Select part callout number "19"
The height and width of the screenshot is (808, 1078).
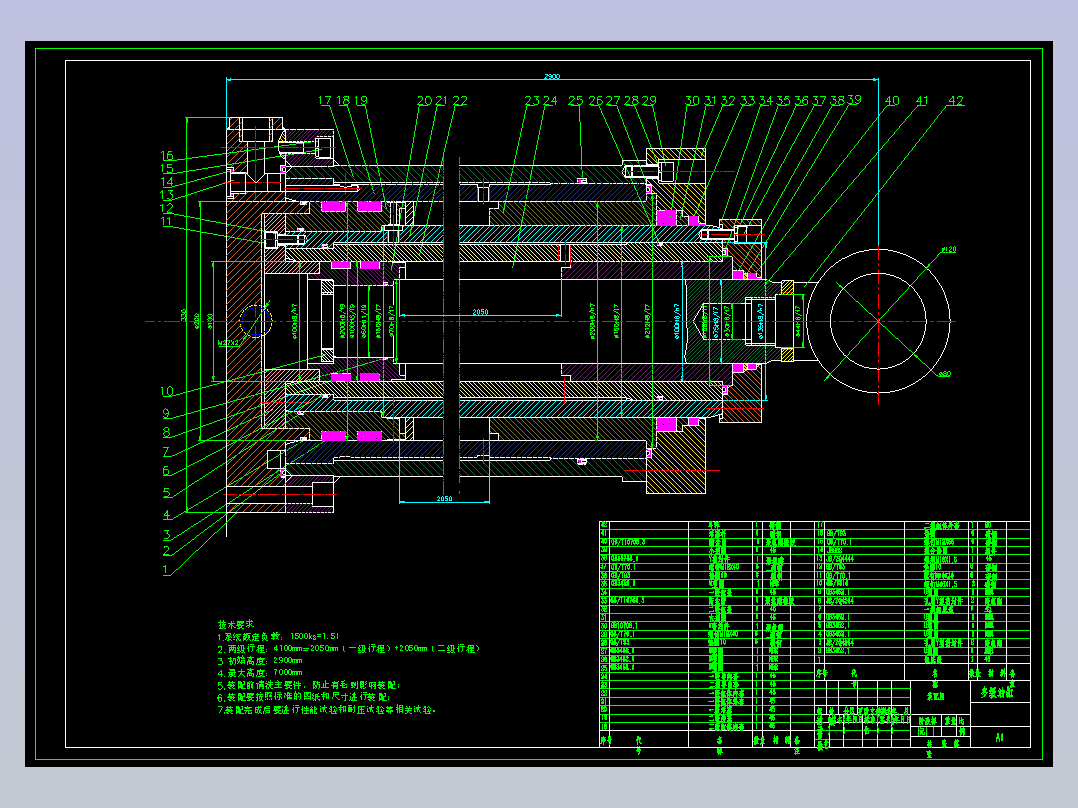360,100
